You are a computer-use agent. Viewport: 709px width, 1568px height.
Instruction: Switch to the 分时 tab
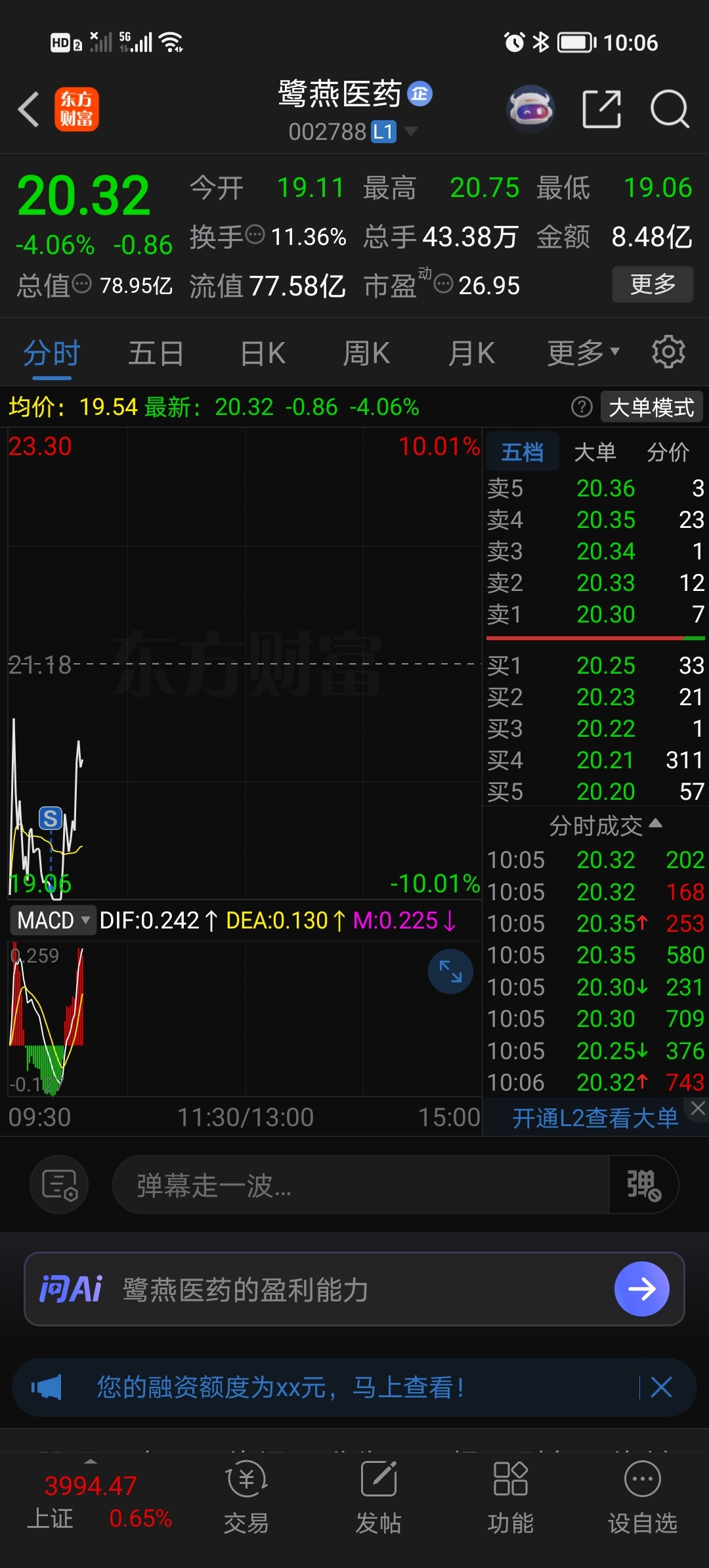click(52, 353)
